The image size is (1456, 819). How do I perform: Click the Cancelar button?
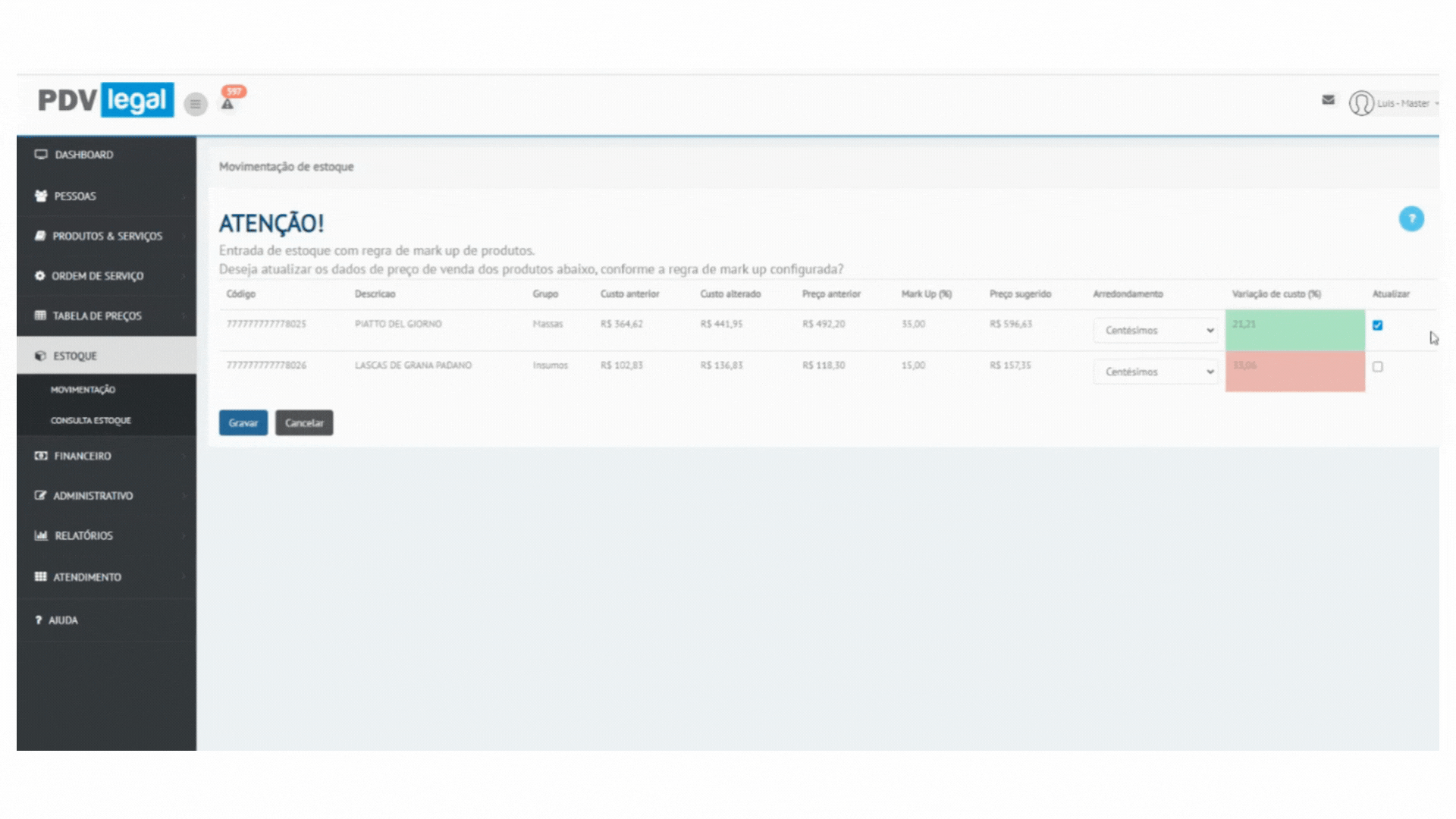(x=304, y=423)
